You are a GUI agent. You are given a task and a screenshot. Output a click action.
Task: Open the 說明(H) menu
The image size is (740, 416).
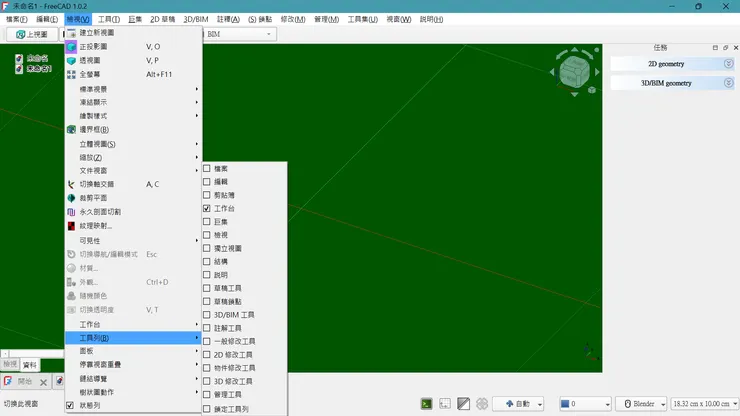coord(431,19)
